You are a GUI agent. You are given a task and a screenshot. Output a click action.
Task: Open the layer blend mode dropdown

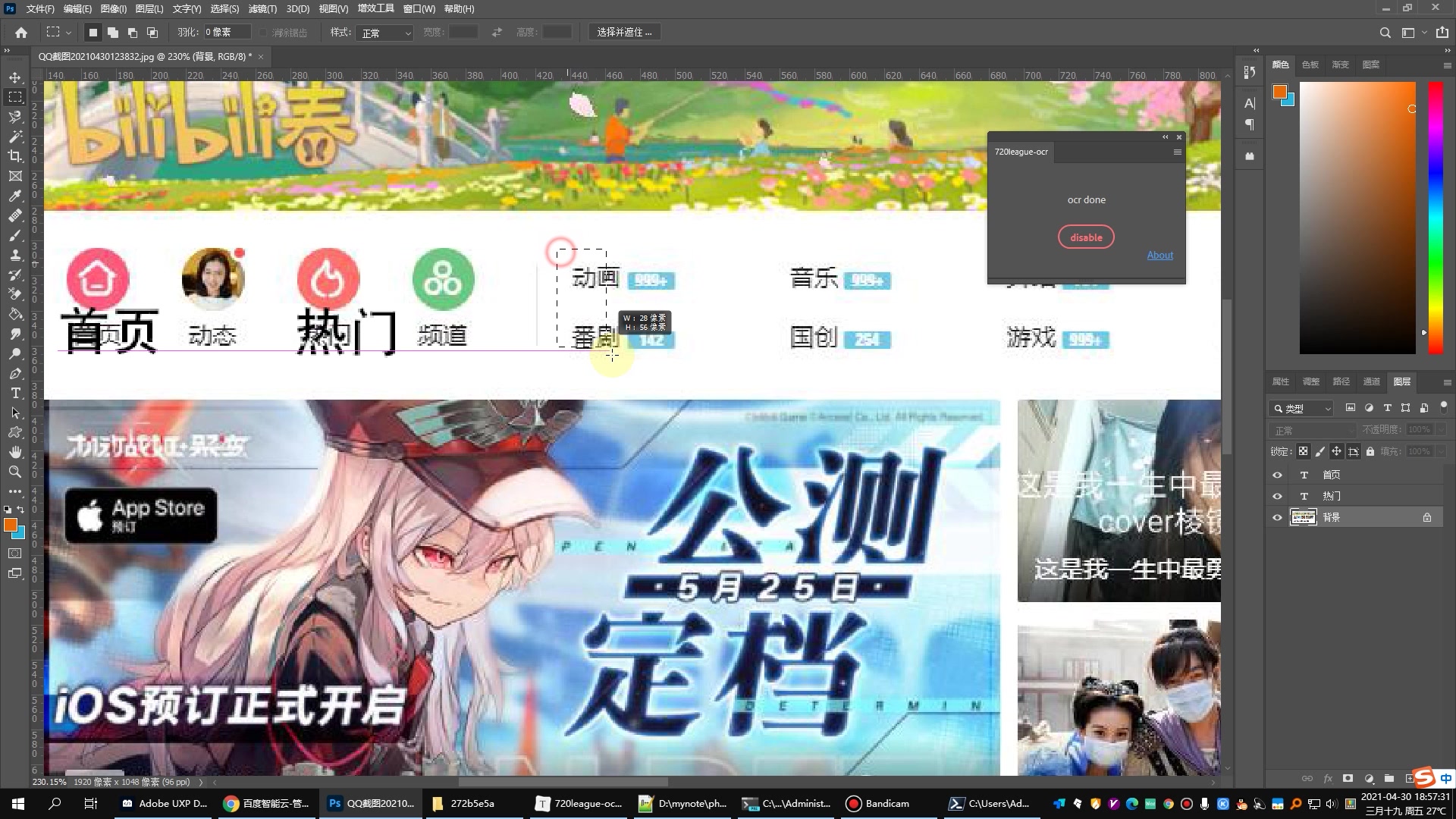(x=1313, y=429)
